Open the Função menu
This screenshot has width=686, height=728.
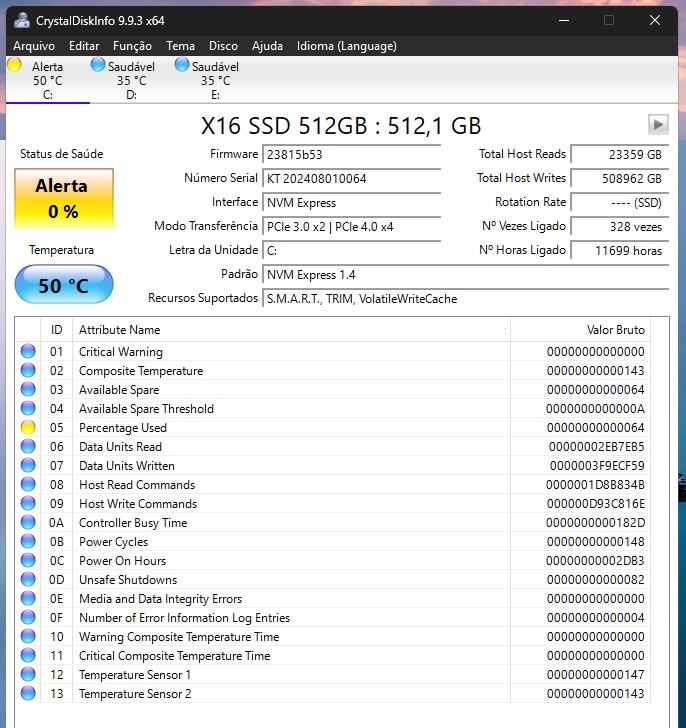point(132,46)
